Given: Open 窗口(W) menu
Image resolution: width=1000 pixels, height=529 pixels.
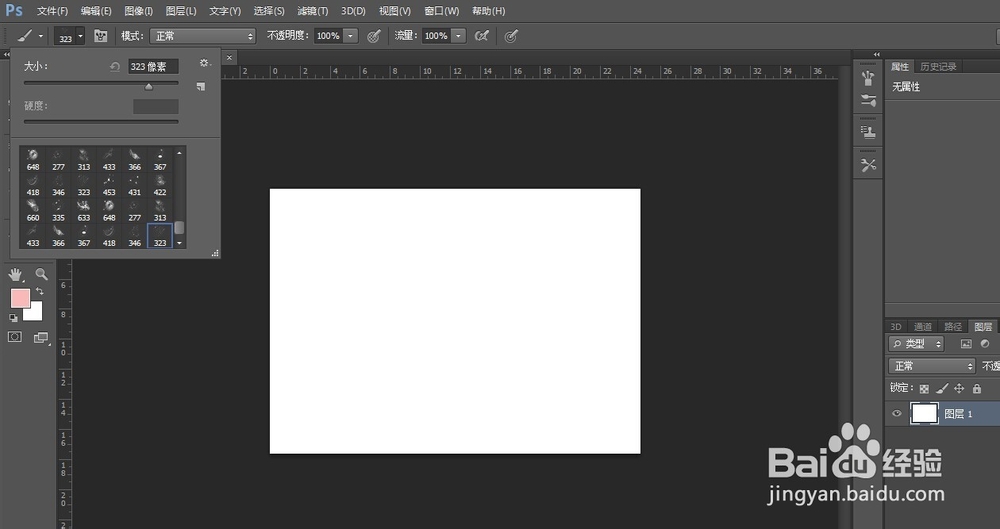Looking at the screenshot, I should coord(441,11).
